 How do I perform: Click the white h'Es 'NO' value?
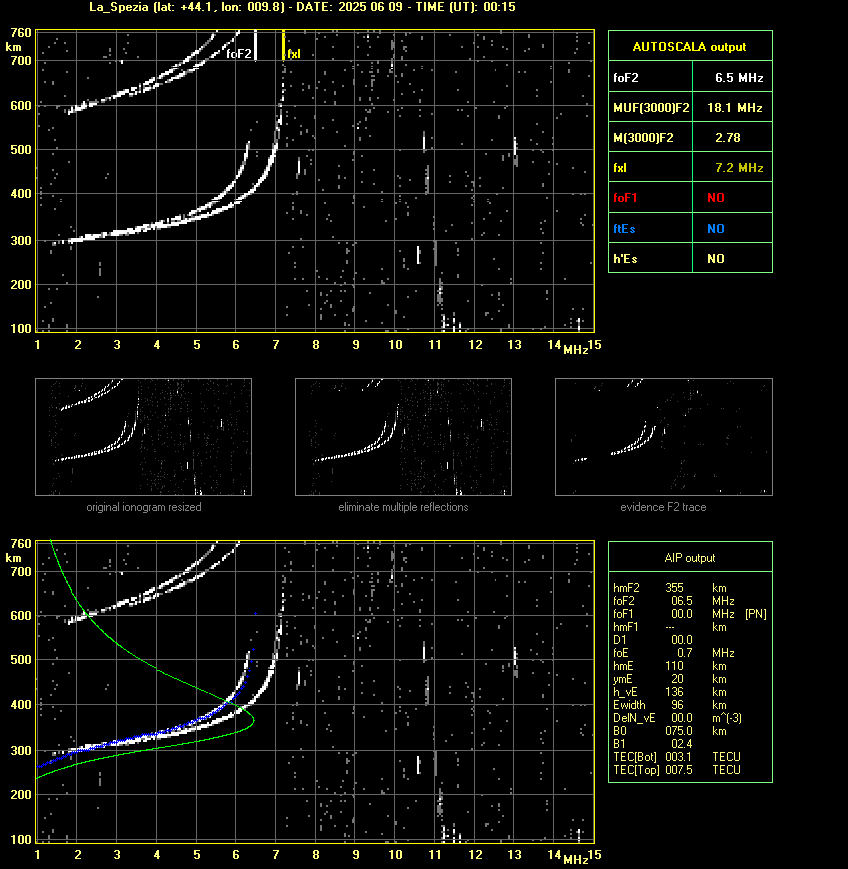pyautogui.click(x=716, y=259)
